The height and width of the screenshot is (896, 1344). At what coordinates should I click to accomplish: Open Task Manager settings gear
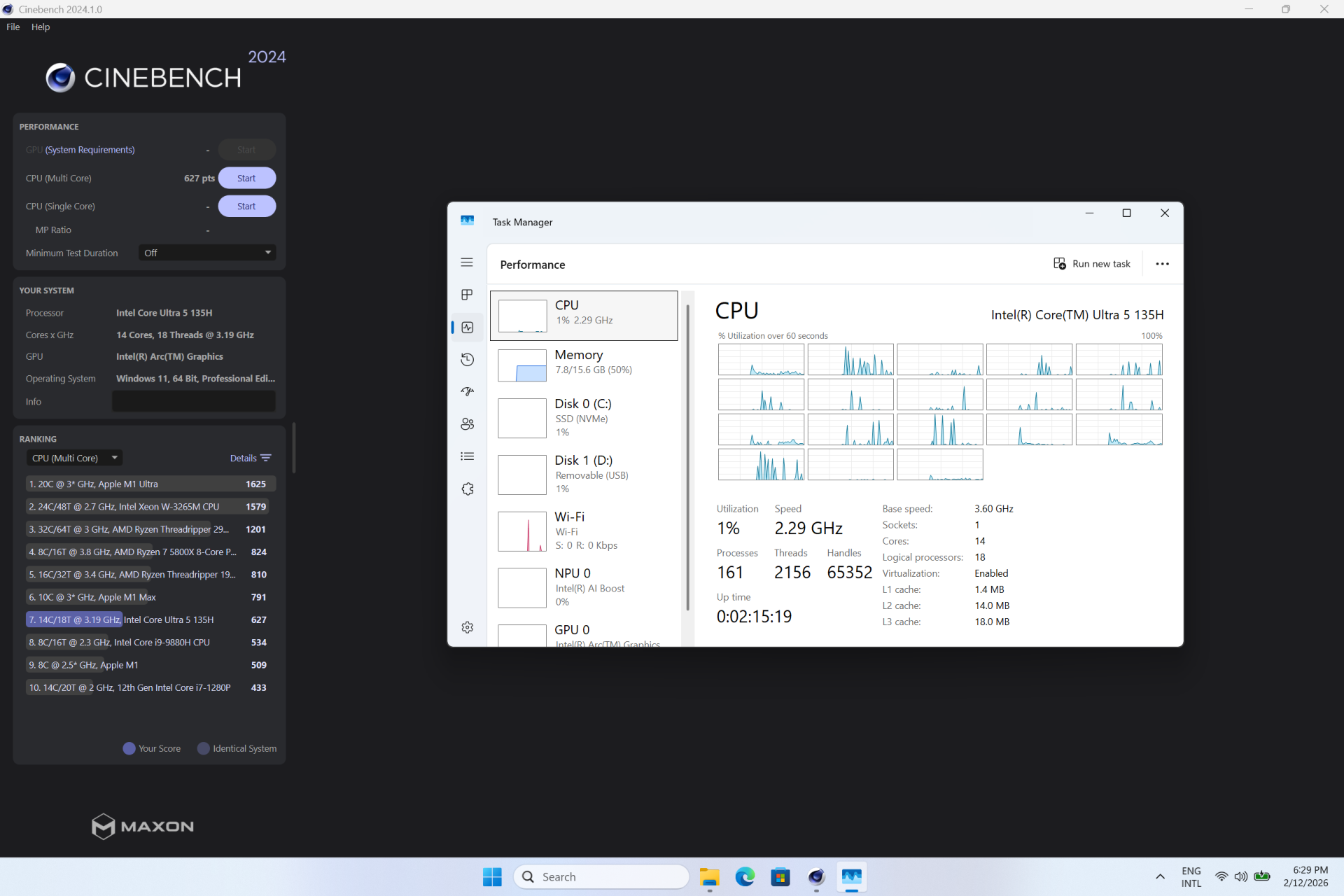point(468,627)
